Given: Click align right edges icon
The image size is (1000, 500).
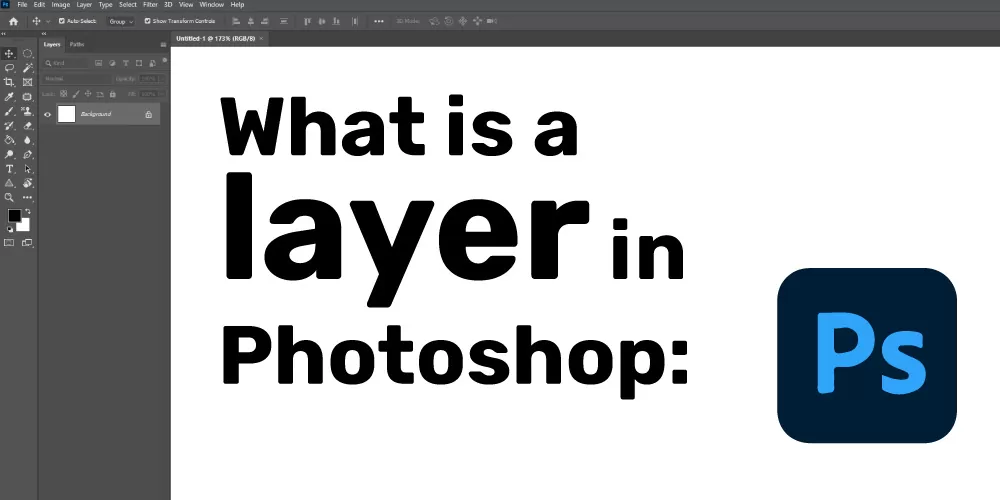Looking at the screenshot, I should pyautogui.click(x=266, y=21).
